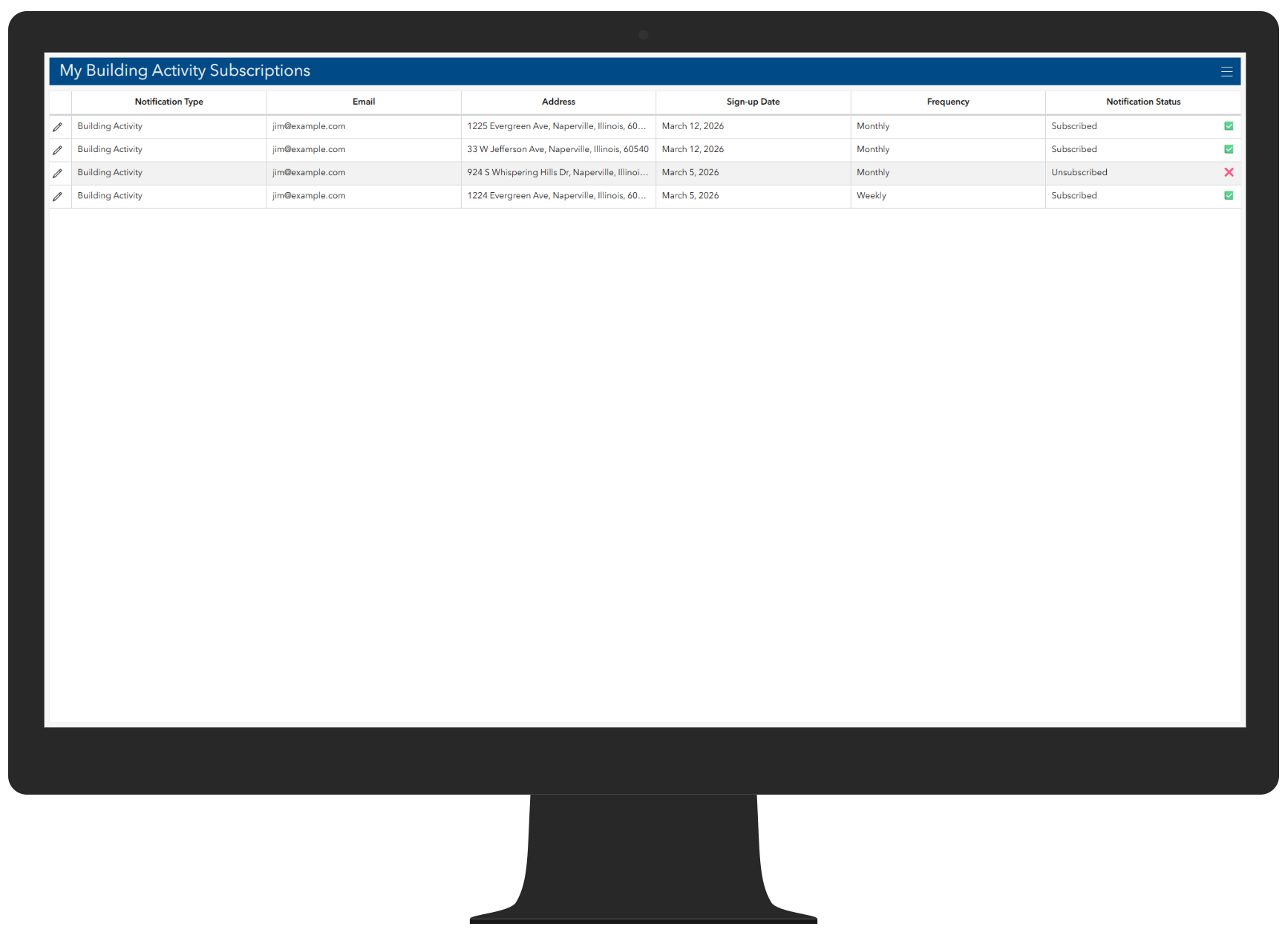Select the Unsubscribed status text

click(1079, 172)
